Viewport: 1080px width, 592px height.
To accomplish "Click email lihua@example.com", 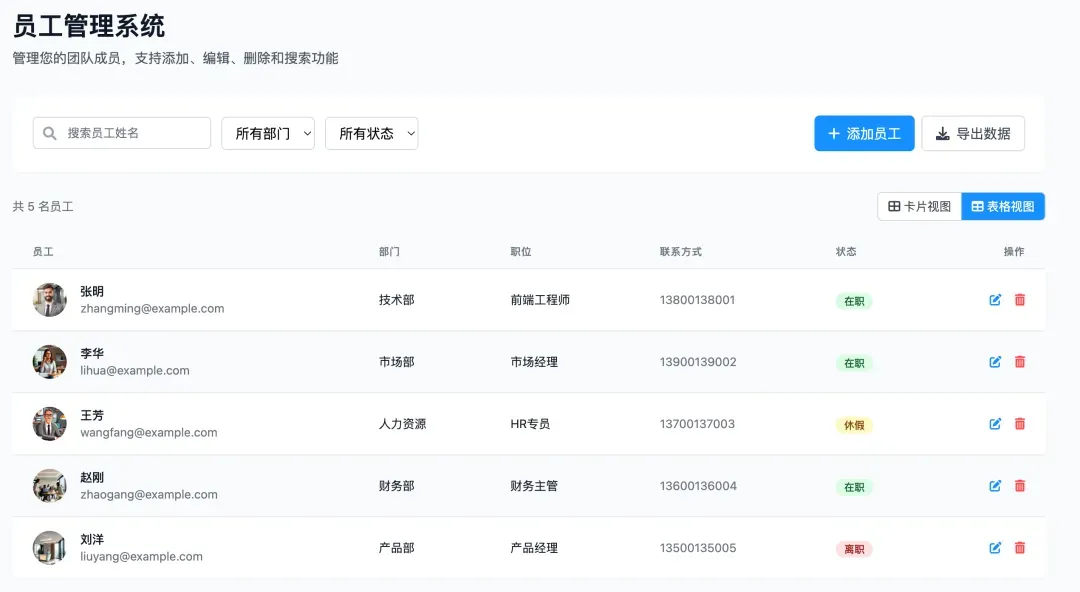I will (x=135, y=371).
